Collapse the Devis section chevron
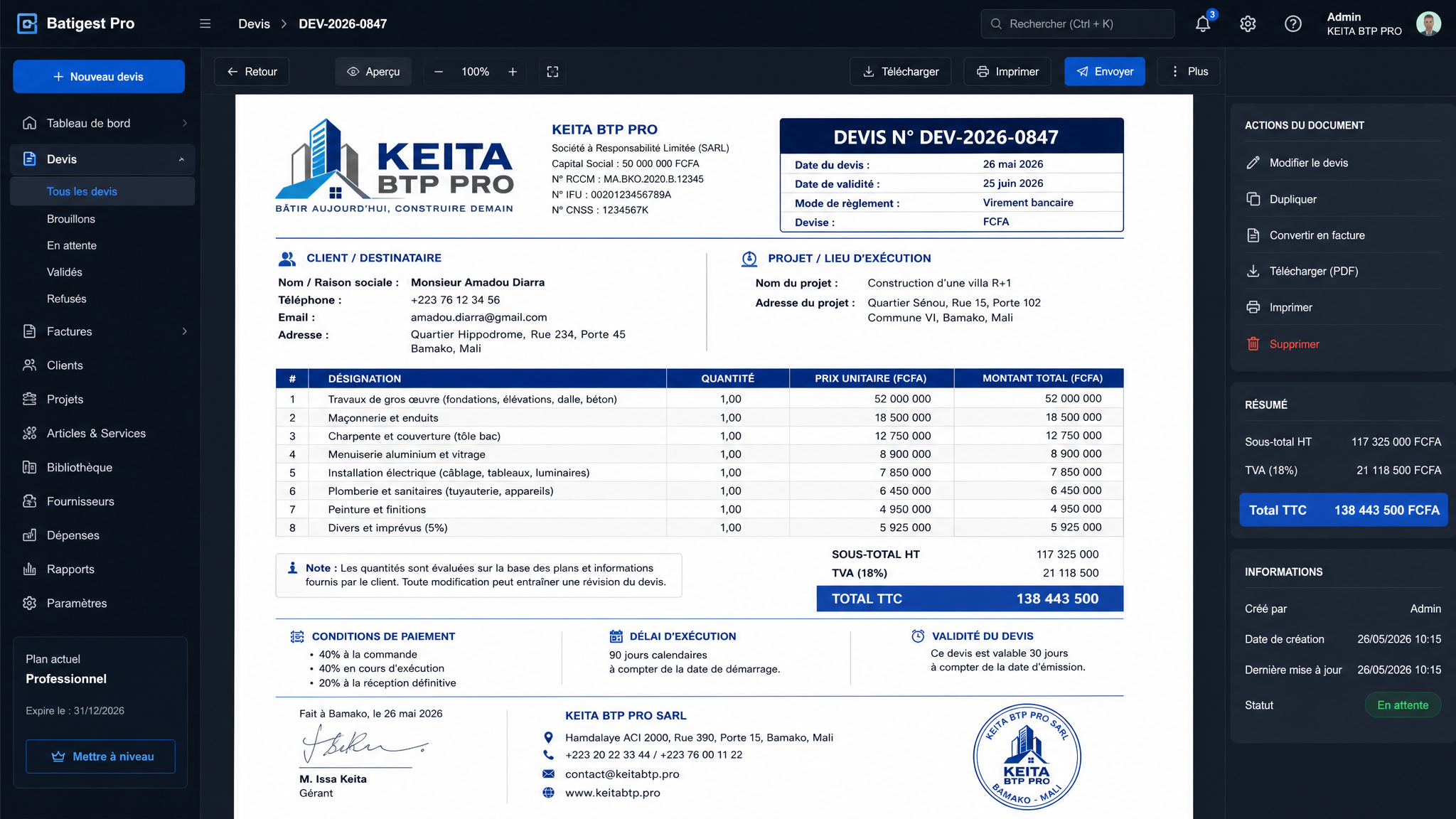 [x=181, y=160]
